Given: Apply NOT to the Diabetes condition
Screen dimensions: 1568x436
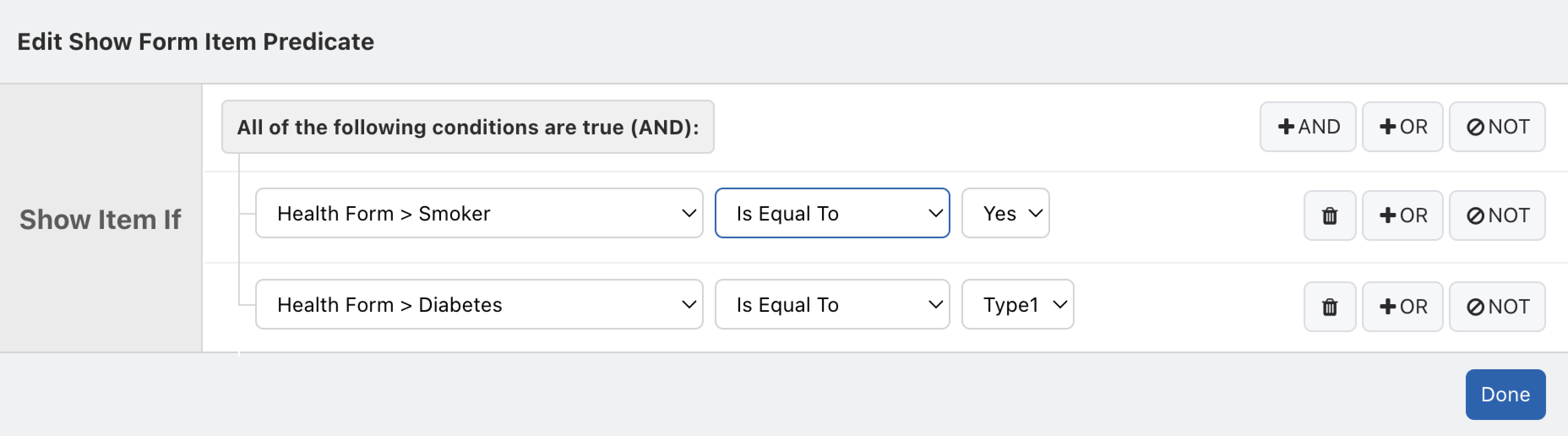Looking at the screenshot, I should (x=1497, y=307).
